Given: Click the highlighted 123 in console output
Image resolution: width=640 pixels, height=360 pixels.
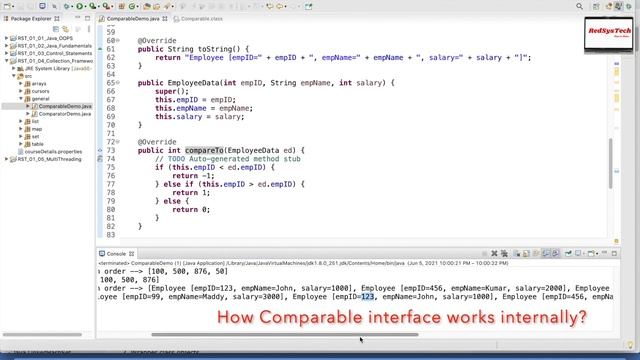Looking at the screenshot, I should pyautogui.click(x=367, y=297).
